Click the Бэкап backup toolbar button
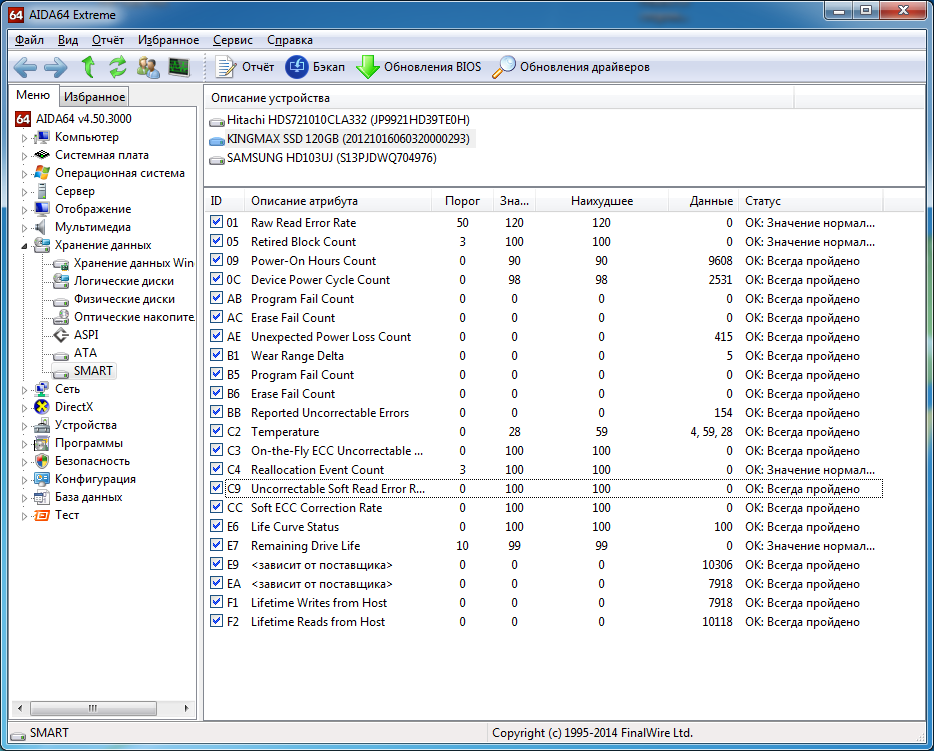The image size is (934, 751). tap(315, 67)
